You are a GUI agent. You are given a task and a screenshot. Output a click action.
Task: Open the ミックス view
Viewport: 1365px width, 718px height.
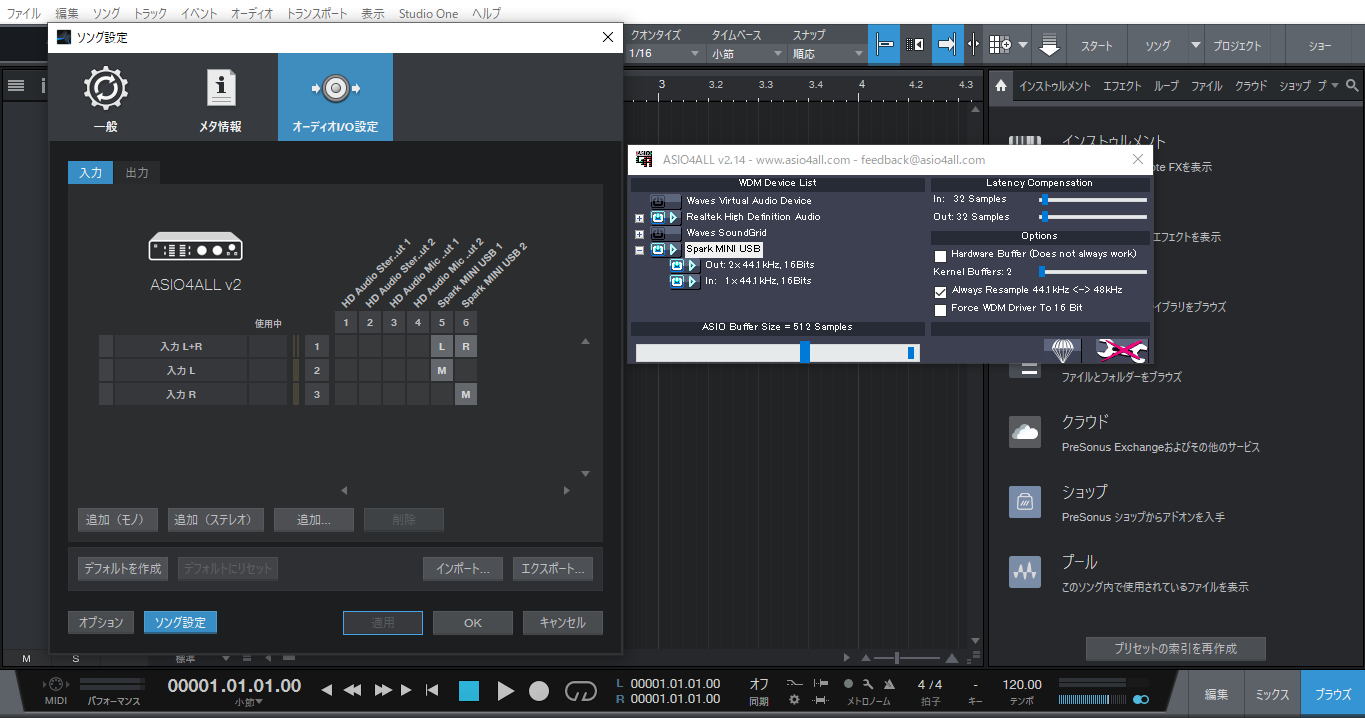[x=1273, y=694]
